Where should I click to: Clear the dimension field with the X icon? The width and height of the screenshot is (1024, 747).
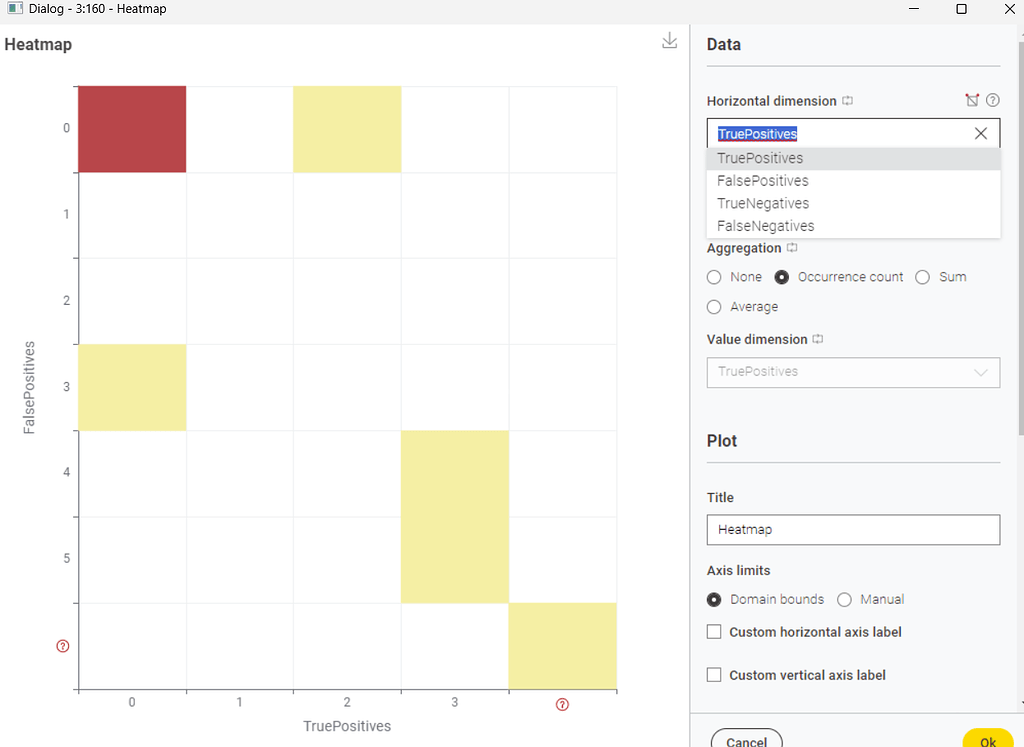[x=980, y=133]
